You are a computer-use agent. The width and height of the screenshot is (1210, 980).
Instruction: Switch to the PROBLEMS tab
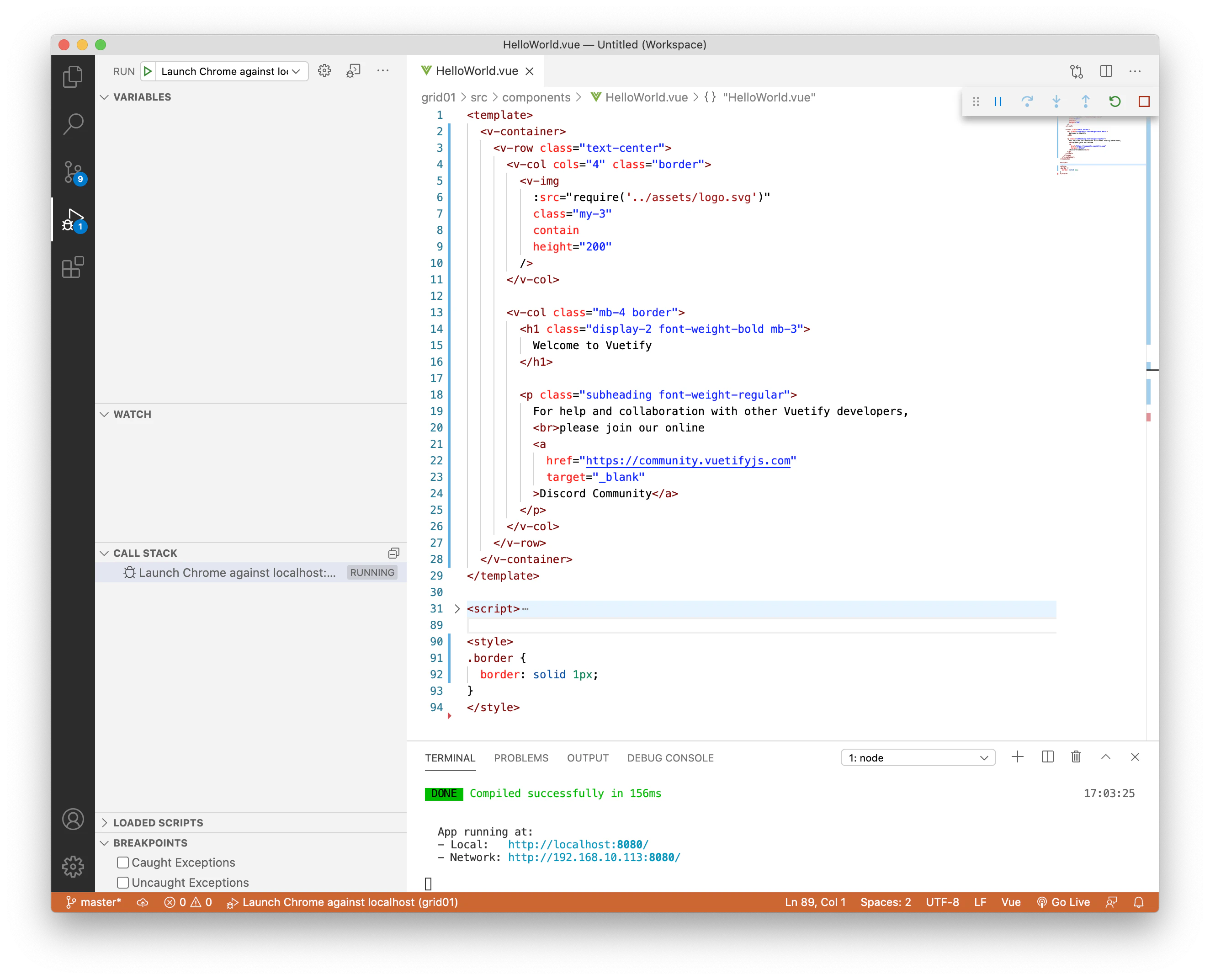pos(521,757)
